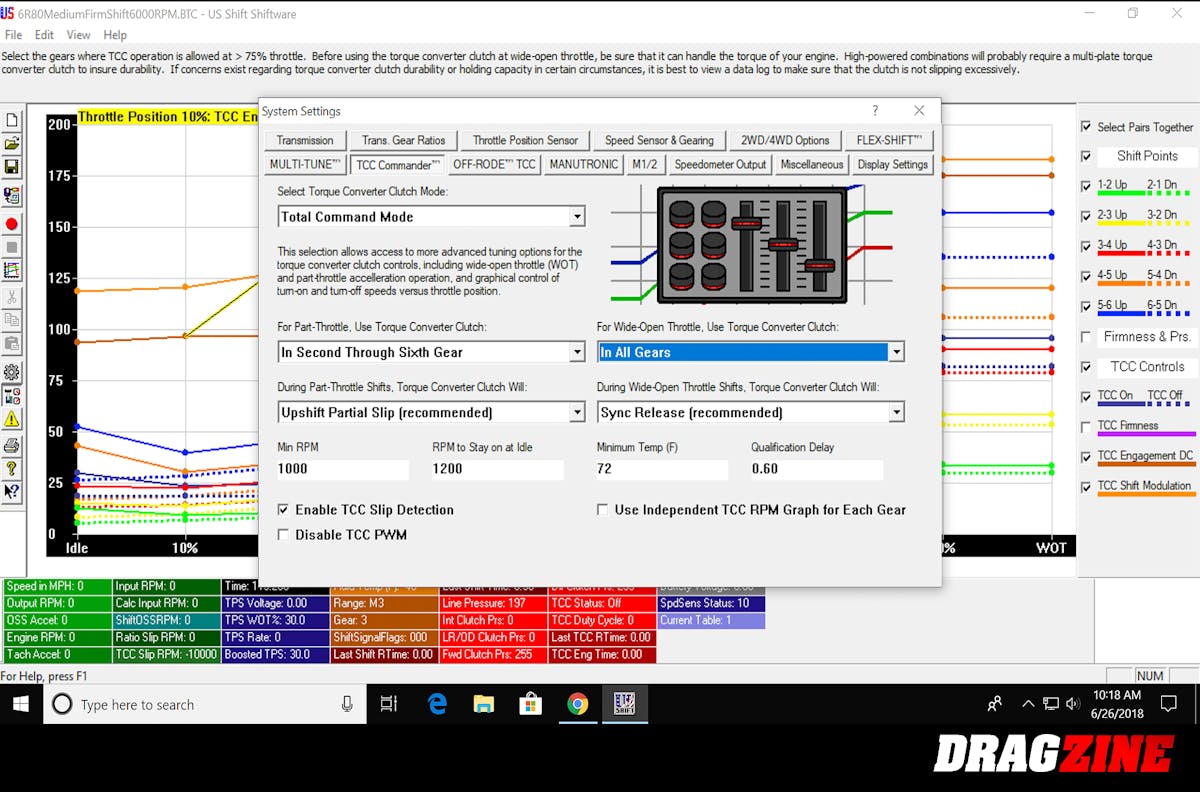Open US Shift app in Windows taskbar

[x=624, y=704]
